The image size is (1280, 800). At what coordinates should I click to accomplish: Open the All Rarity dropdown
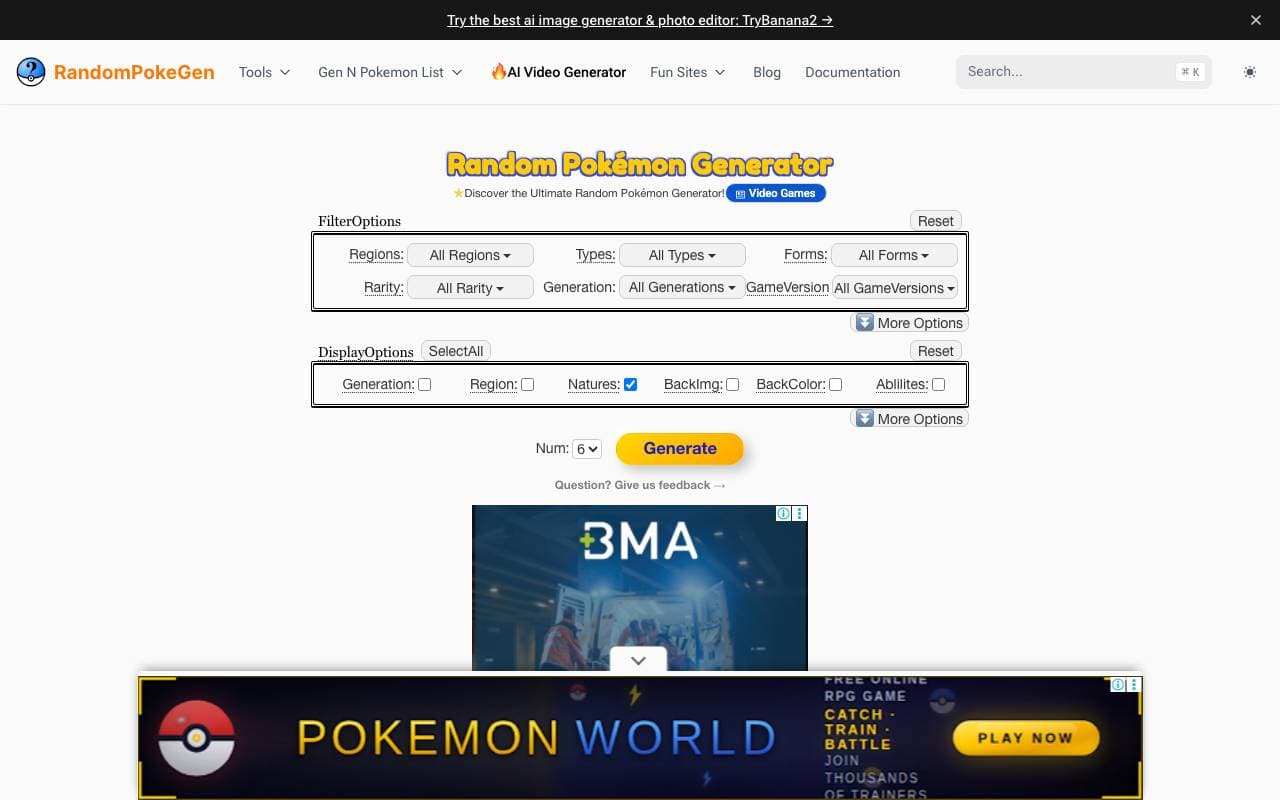pos(470,288)
